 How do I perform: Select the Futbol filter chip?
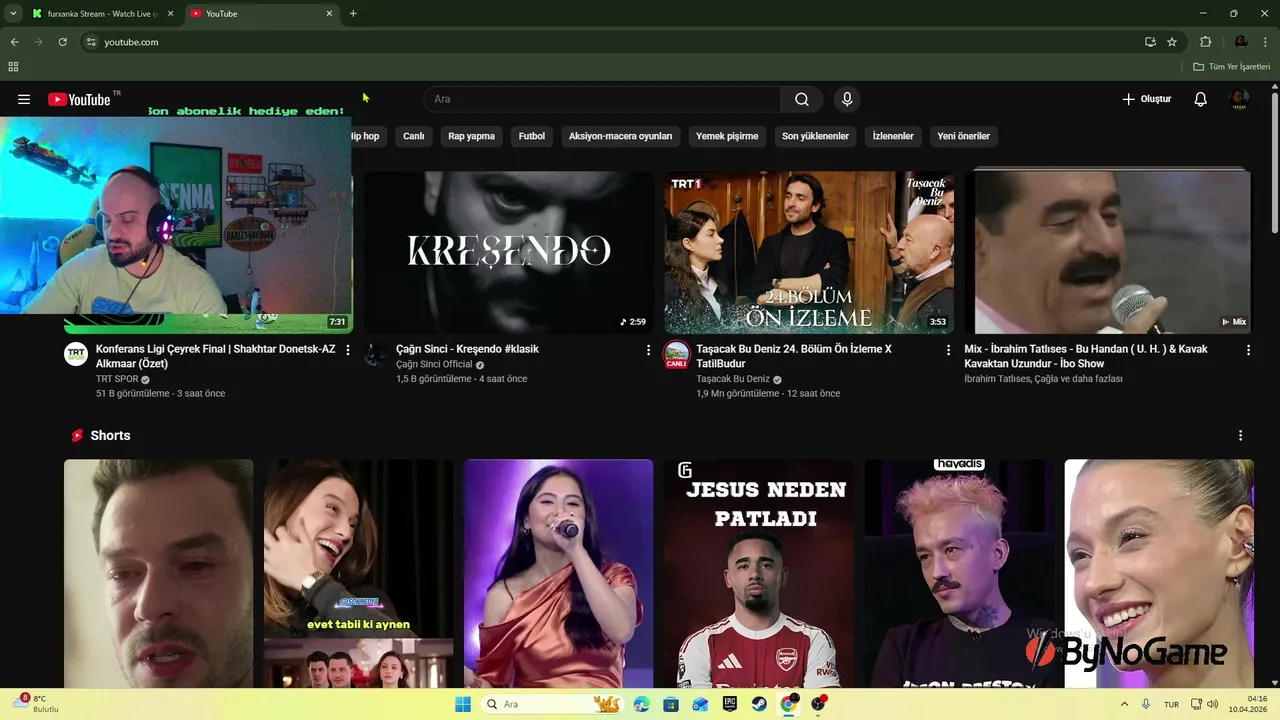point(532,136)
